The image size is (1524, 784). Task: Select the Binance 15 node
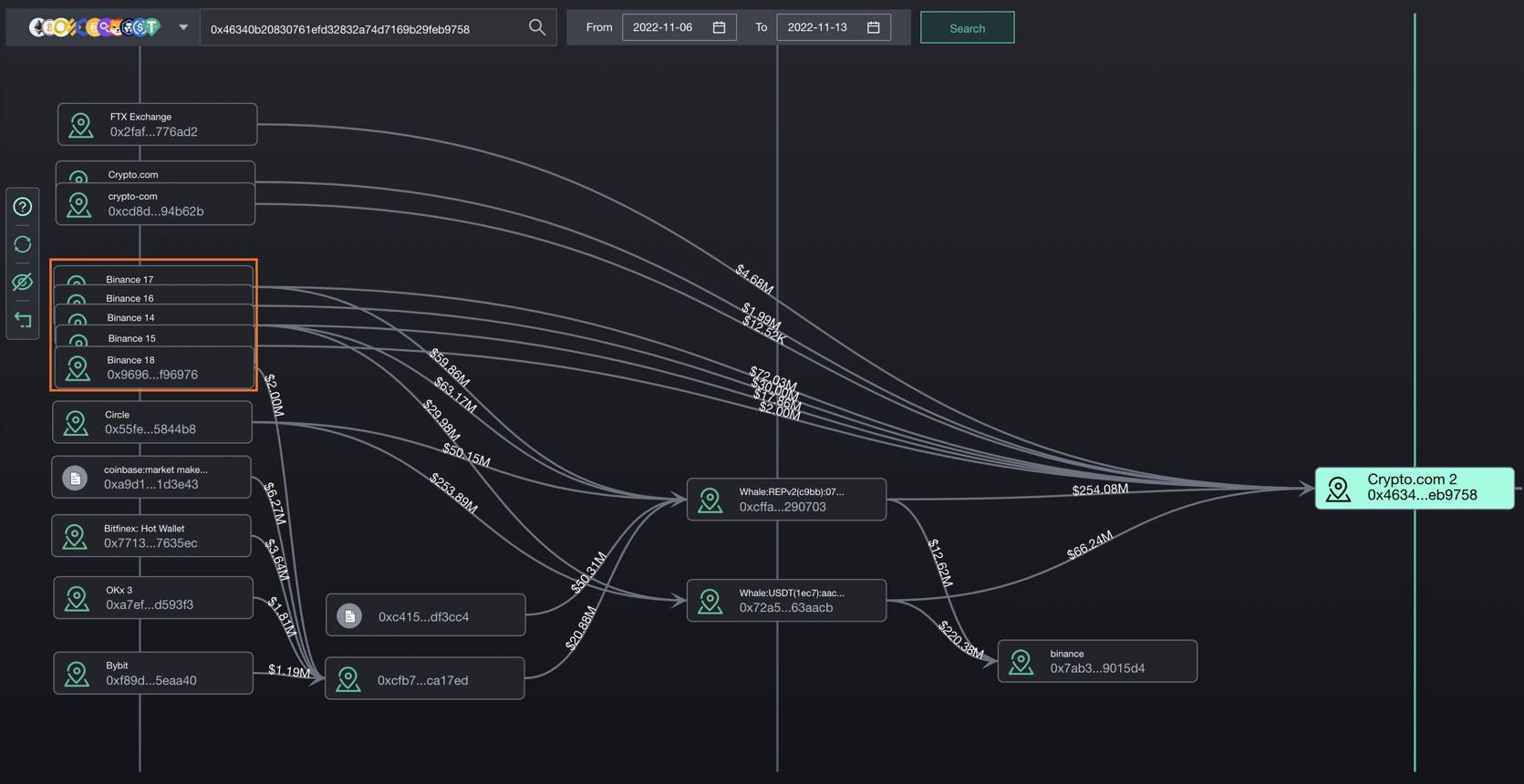coord(155,335)
